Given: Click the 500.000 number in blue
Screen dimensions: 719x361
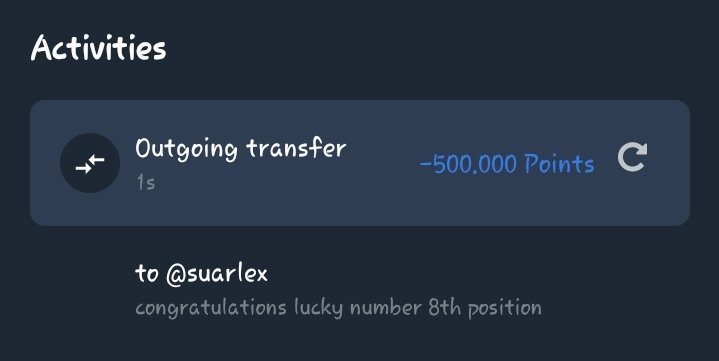Looking at the screenshot, I should 475,164.
